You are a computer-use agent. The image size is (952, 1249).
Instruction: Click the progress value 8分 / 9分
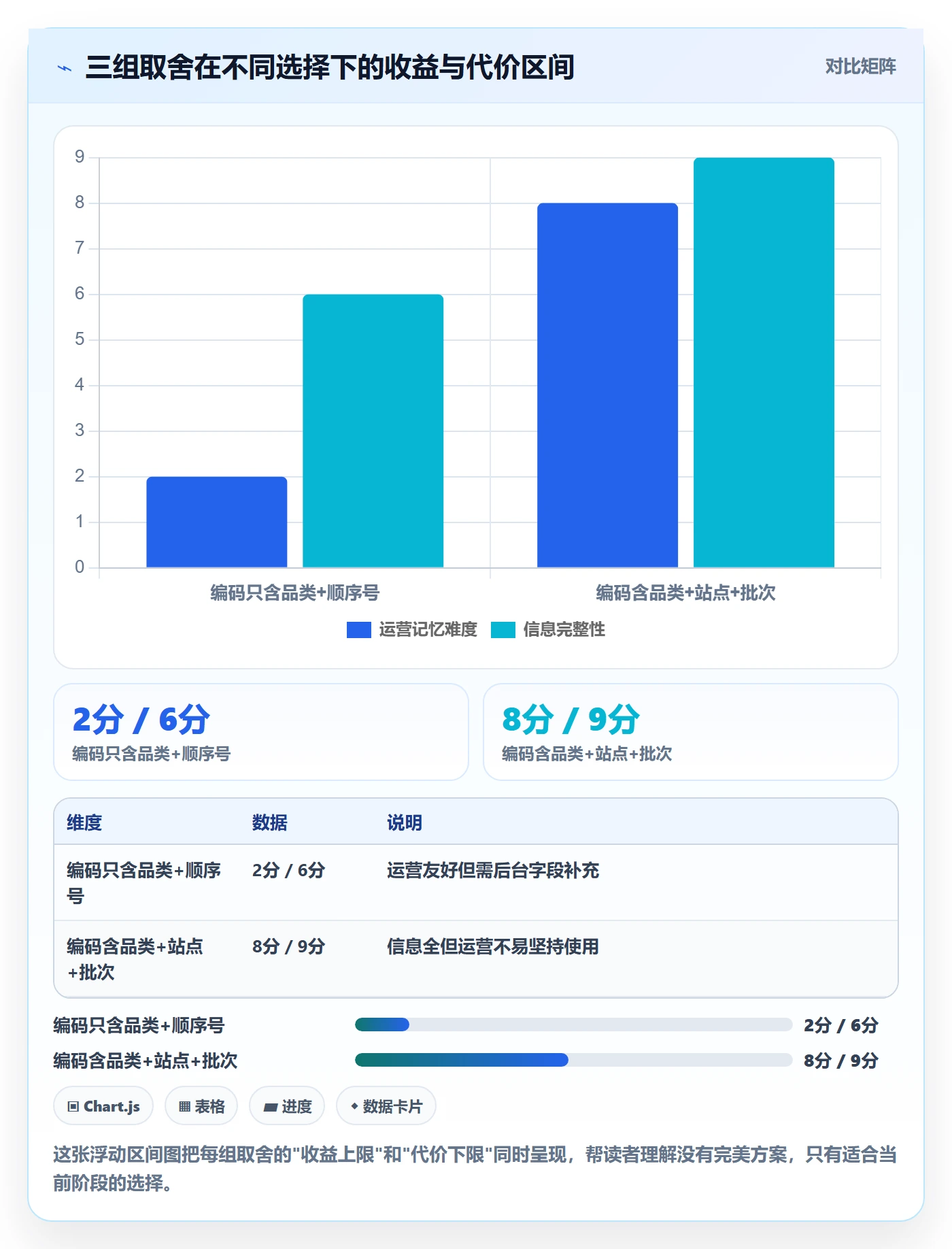(841, 1061)
